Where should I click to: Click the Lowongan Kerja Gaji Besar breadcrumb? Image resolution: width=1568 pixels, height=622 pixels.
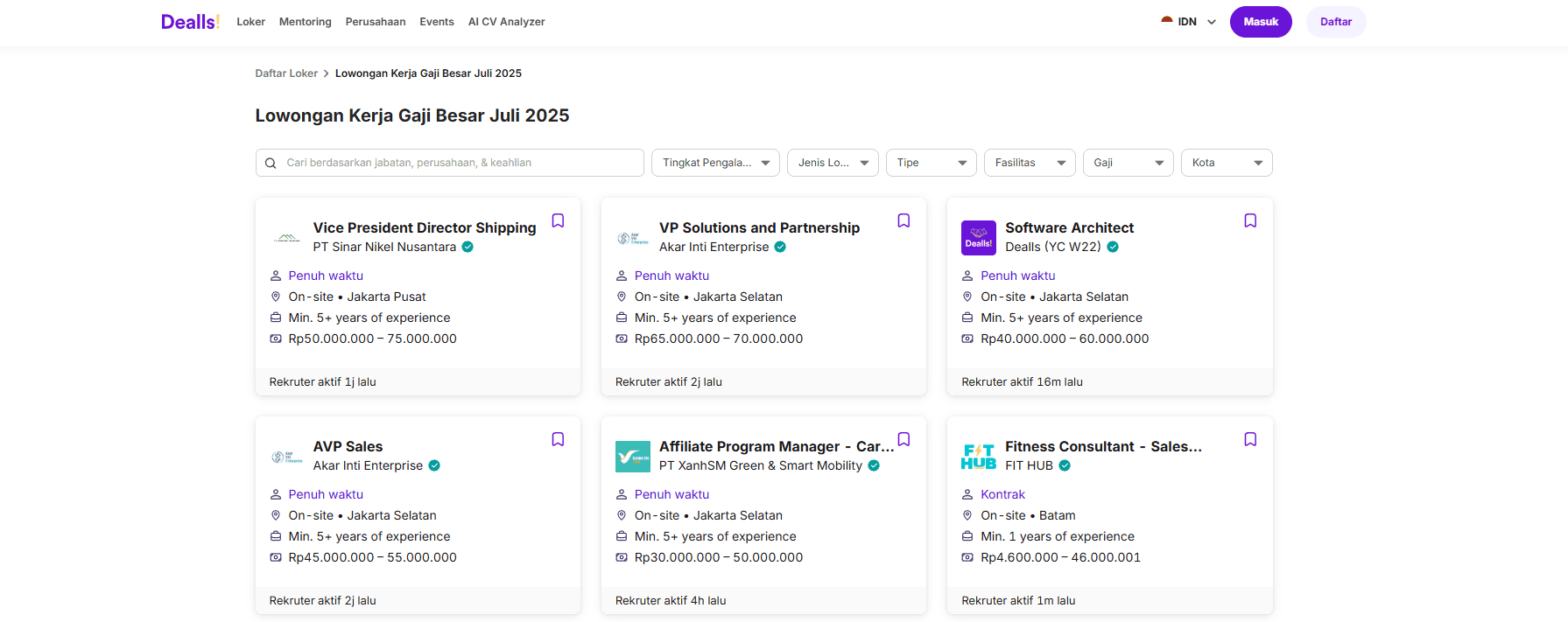pyautogui.click(x=428, y=73)
